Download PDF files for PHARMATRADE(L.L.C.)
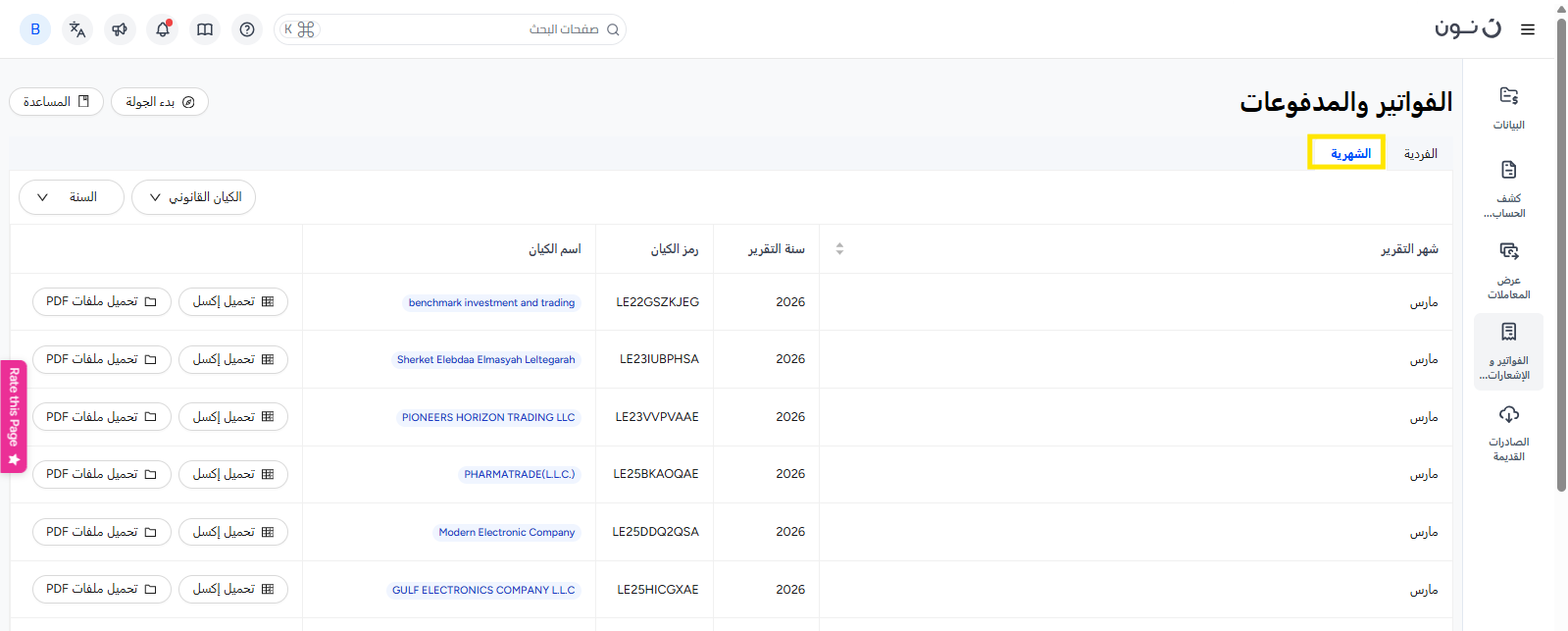The height and width of the screenshot is (631, 1568). (x=102, y=474)
